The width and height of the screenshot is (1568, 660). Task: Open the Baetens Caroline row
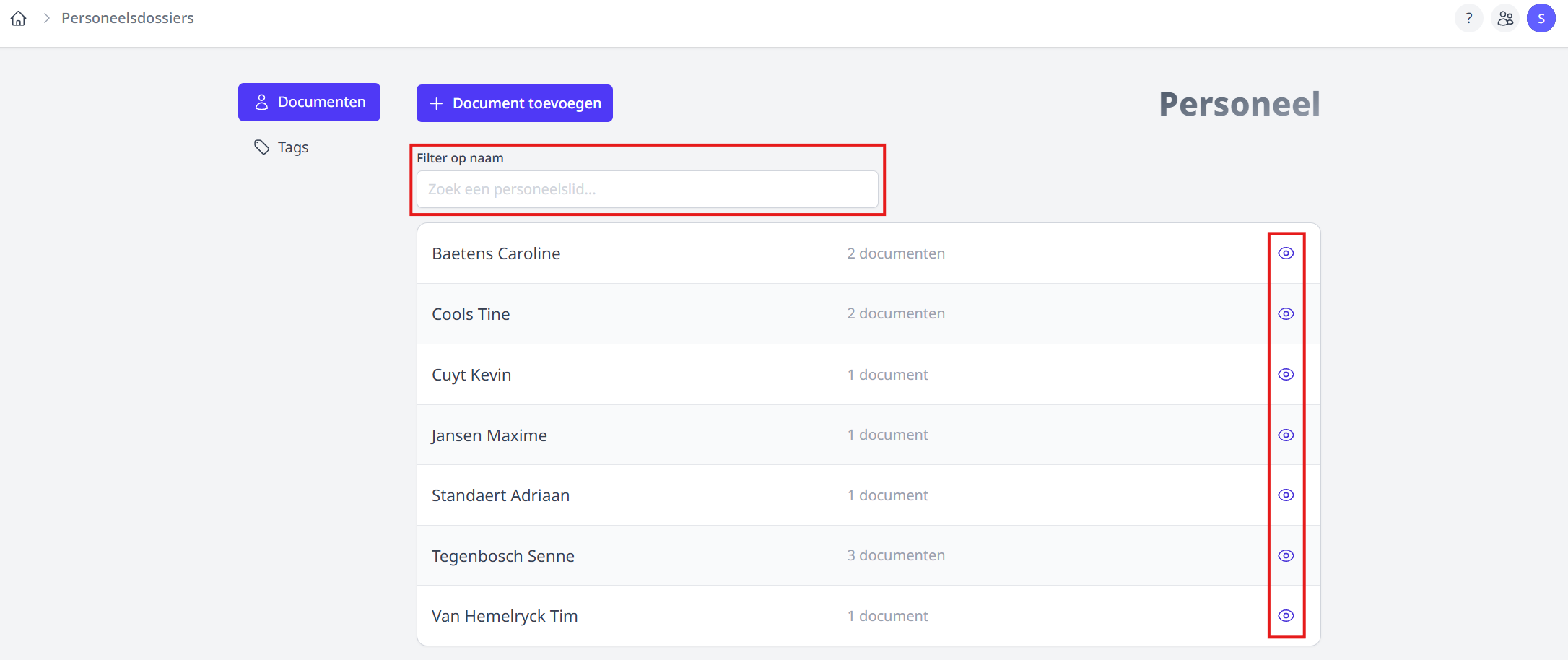(x=496, y=253)
